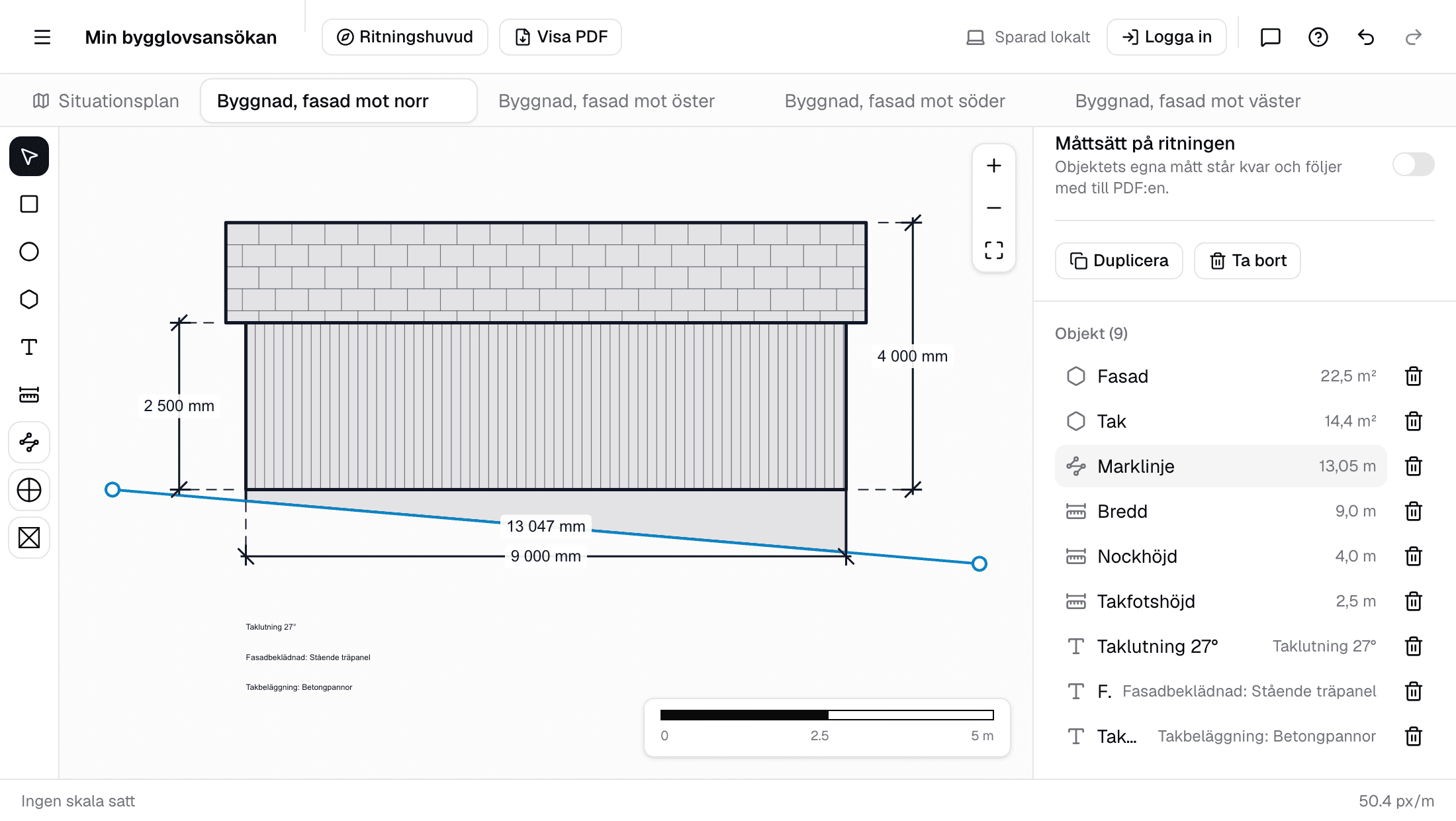
Task: Zoom in on the drawing canvas
Action: 994,166
